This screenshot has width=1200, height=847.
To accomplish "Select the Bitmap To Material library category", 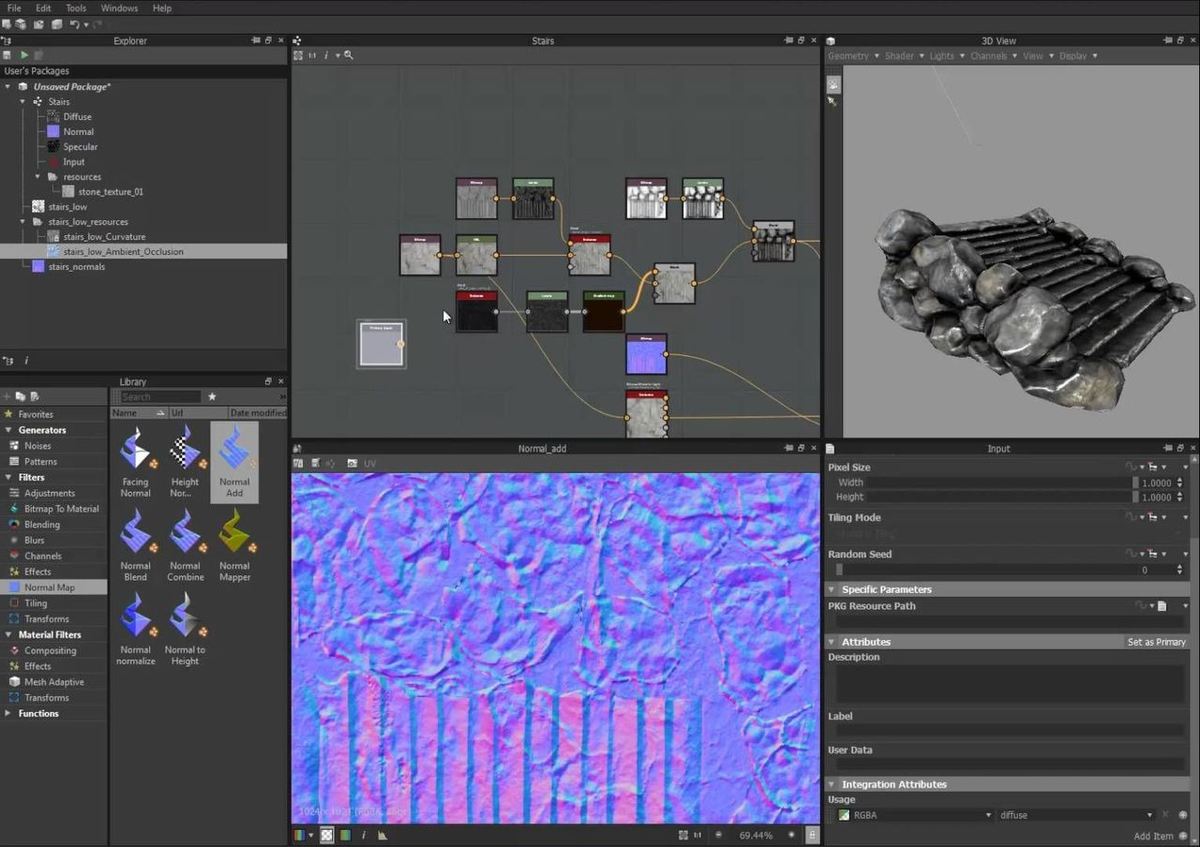I will point(61,509).
